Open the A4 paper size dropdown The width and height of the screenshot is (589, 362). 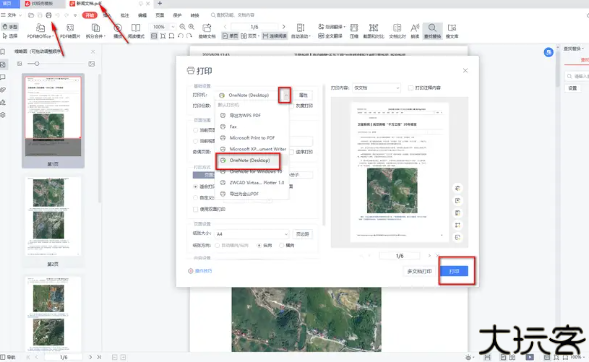click(252, 234)
